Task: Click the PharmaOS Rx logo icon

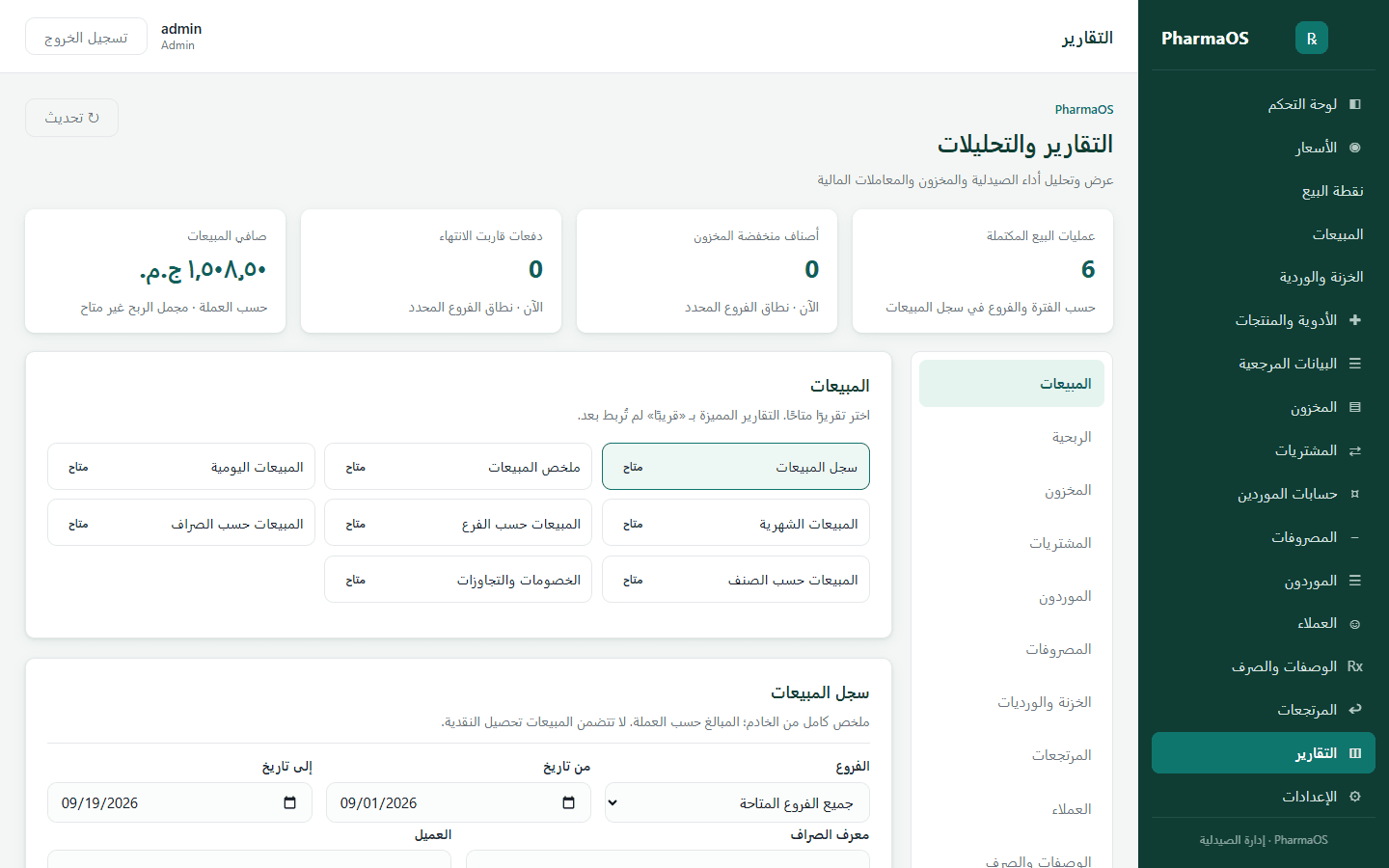Action: pos(1311,38)
